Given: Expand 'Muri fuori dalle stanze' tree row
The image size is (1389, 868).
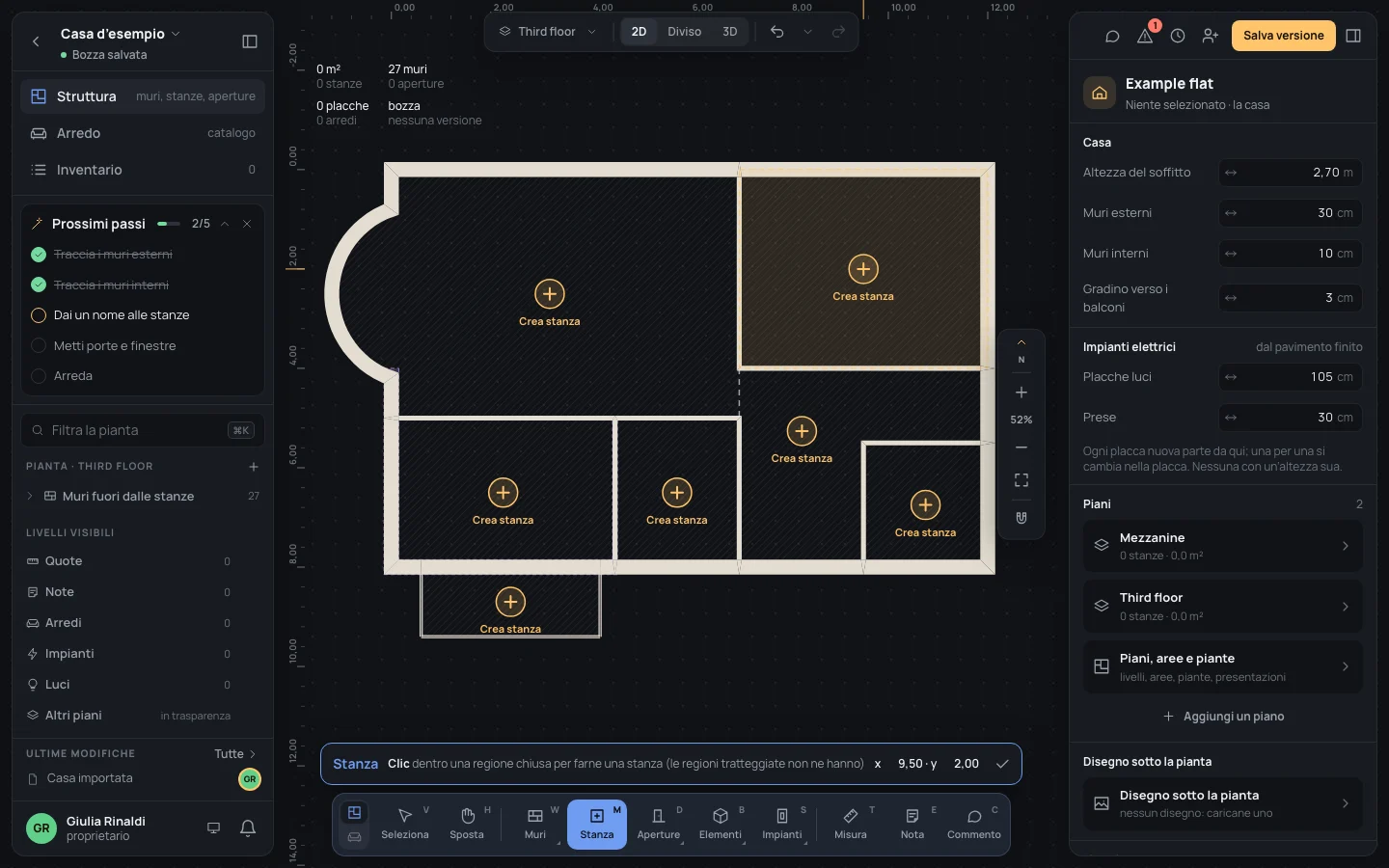Looking at the screenshot, I should point(30,497).
